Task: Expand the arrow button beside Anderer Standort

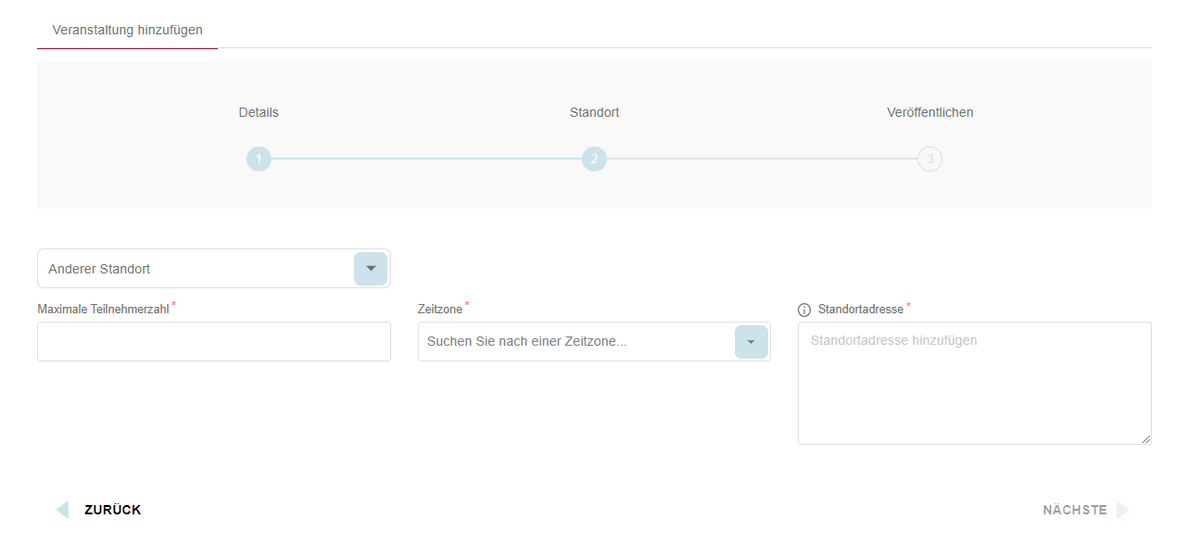Action: [370, 269]
